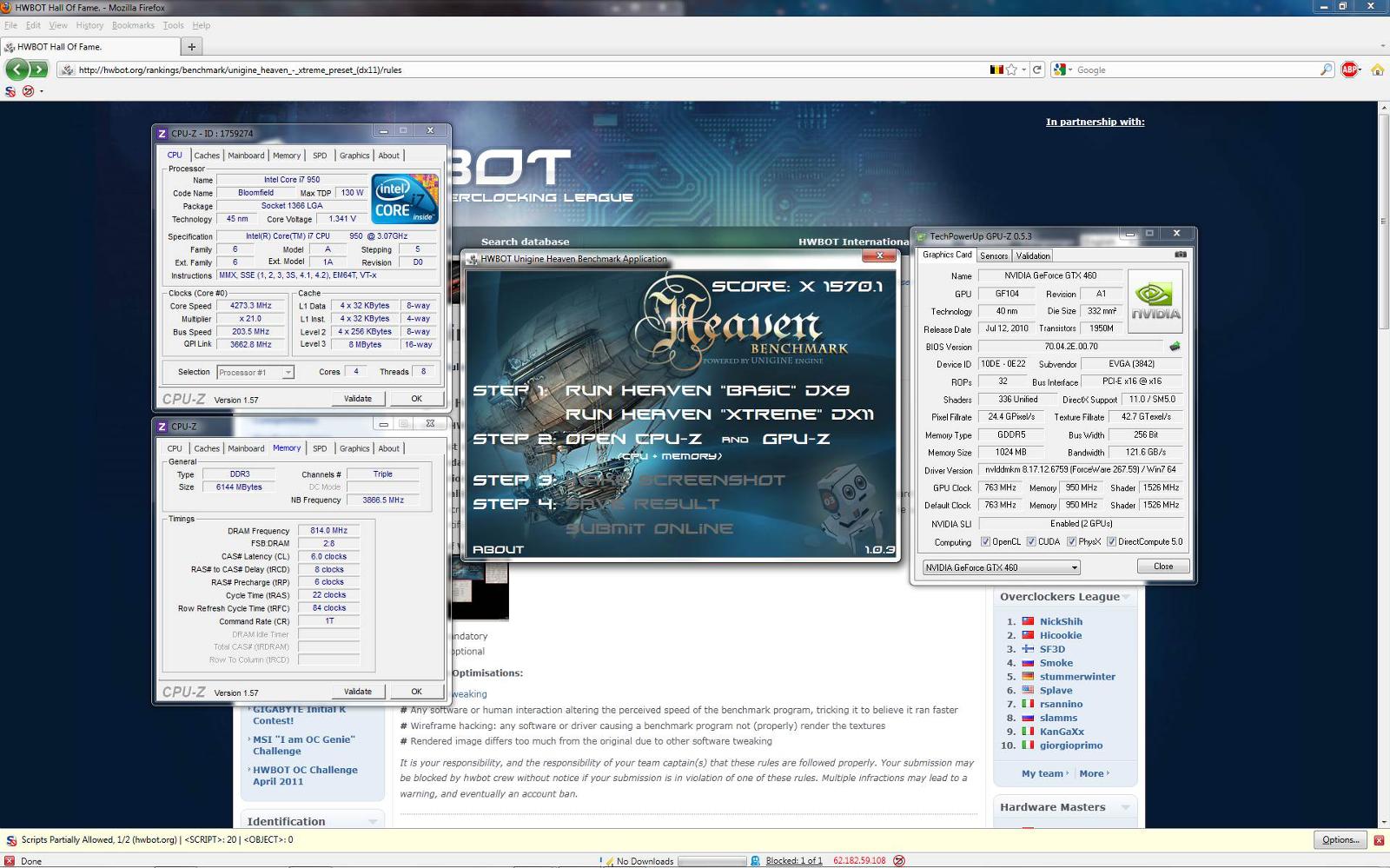
Task: Open the search engine dropdown arrow
Action: [x=1070, y=70]
